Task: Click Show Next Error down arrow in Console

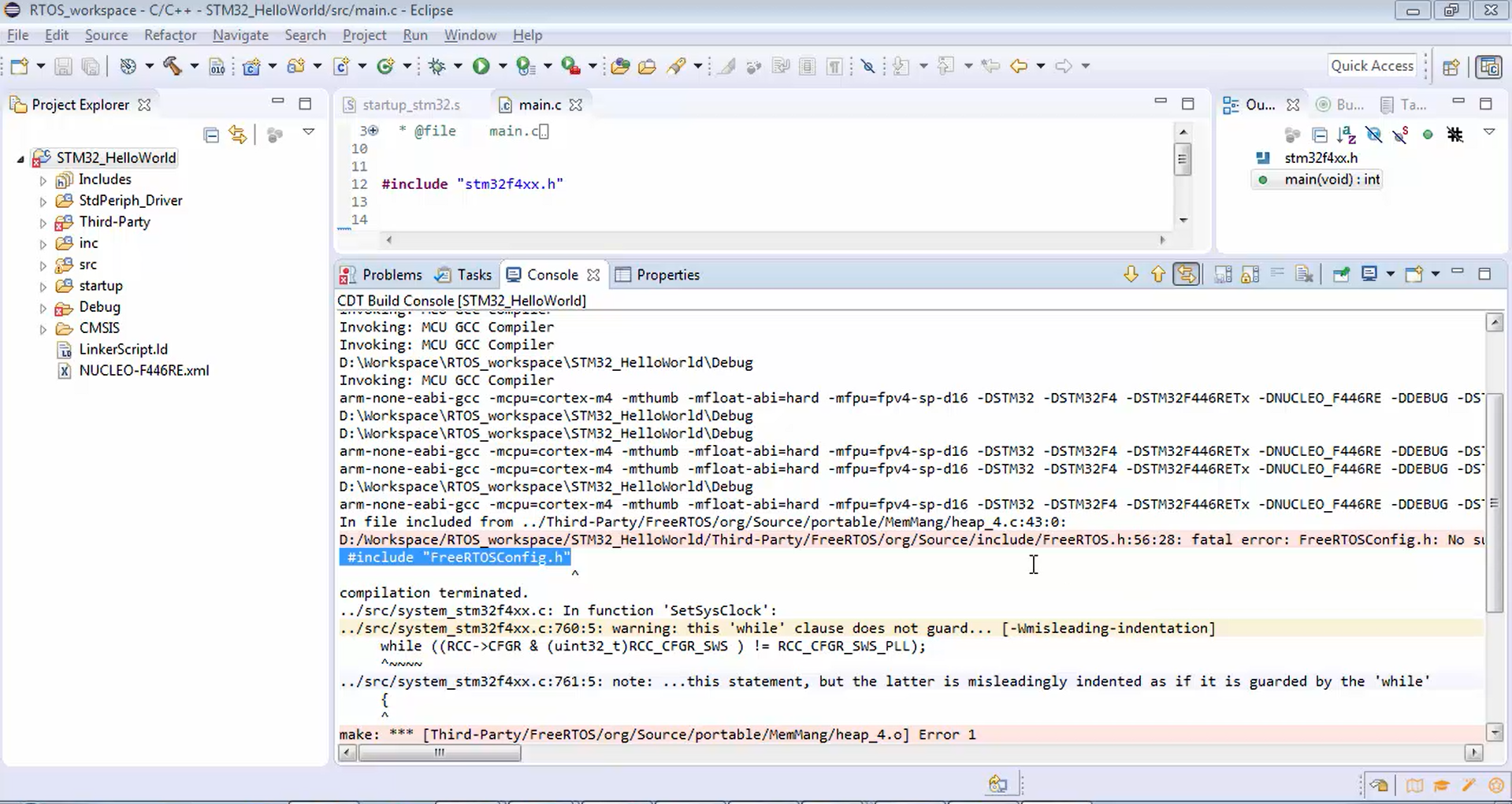Action: pyautogui.click(x=1131, y=274)
